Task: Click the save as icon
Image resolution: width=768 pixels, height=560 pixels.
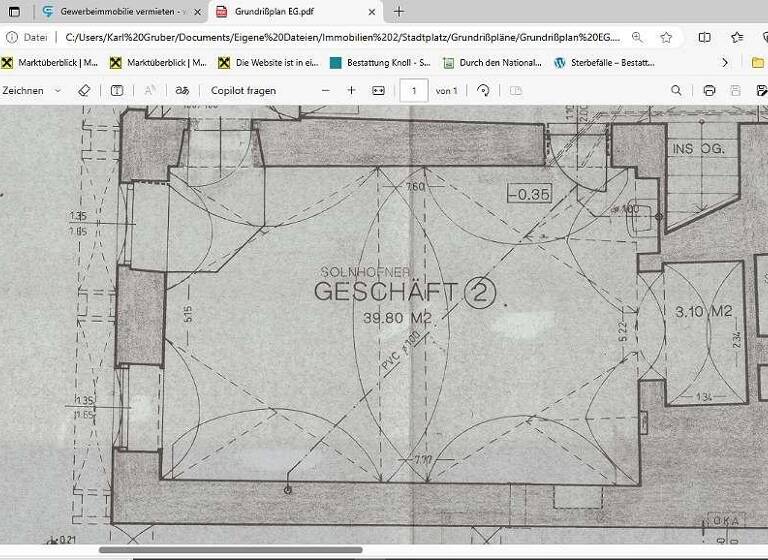Action: pos(762,91)
